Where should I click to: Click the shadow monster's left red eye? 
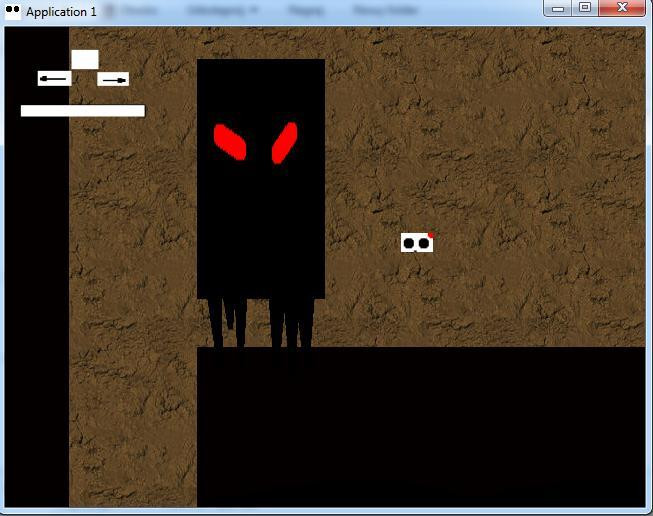coord(230,142)
